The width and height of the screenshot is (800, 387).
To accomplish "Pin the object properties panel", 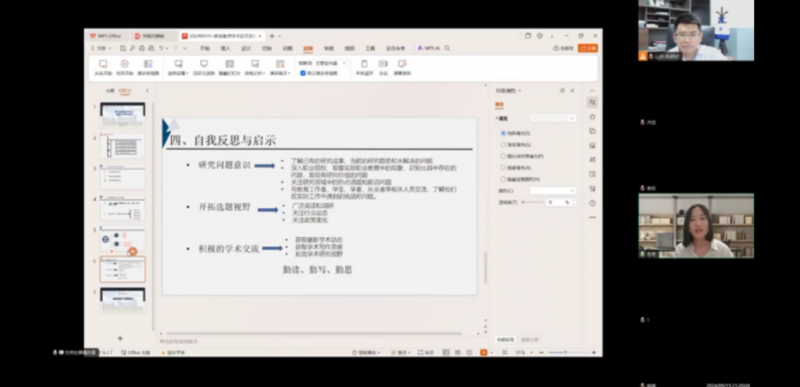I will pyautogui.click(x=562, y=90).
